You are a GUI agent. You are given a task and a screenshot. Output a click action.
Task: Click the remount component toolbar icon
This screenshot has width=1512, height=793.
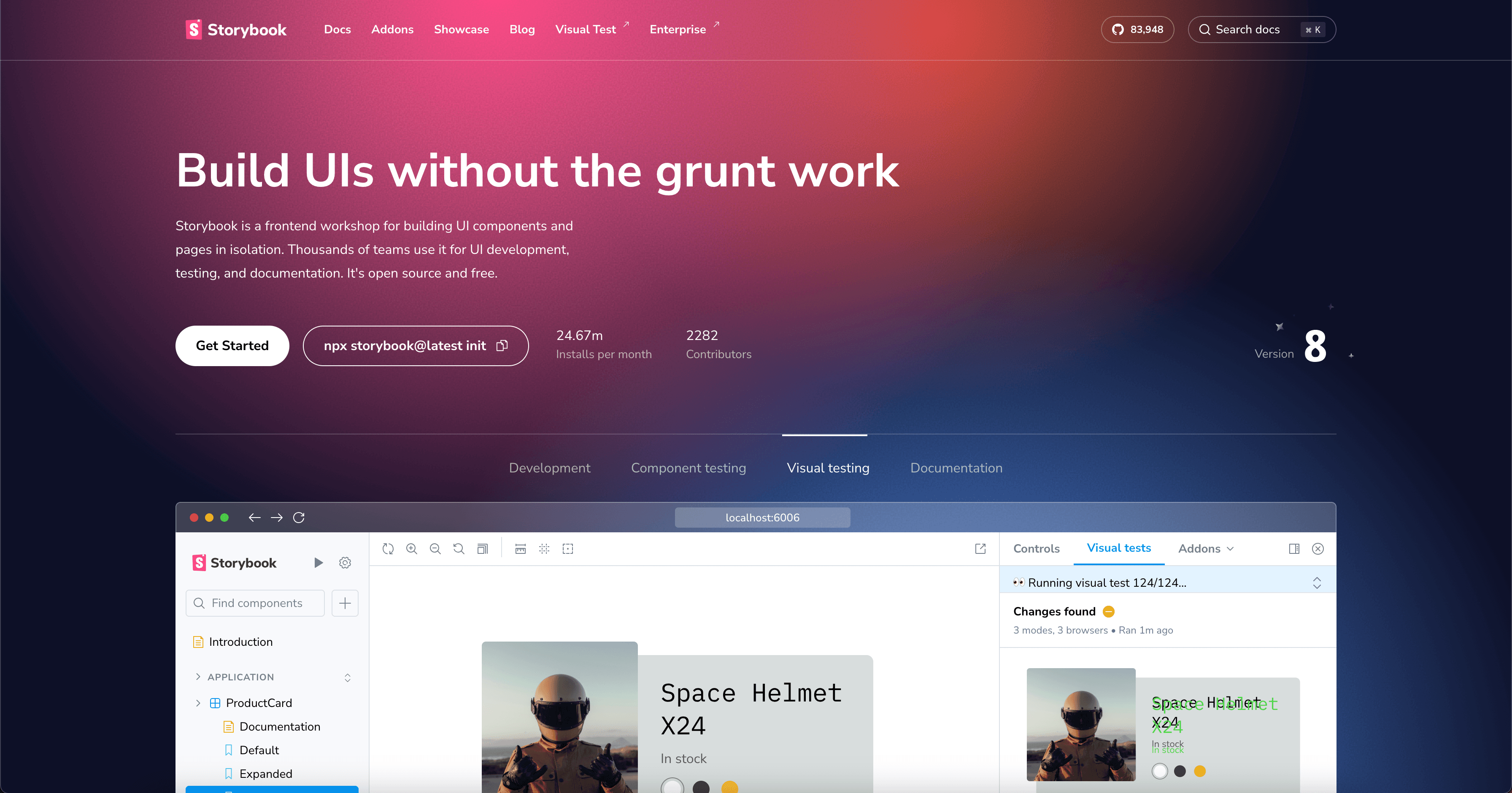pos(388,549)
